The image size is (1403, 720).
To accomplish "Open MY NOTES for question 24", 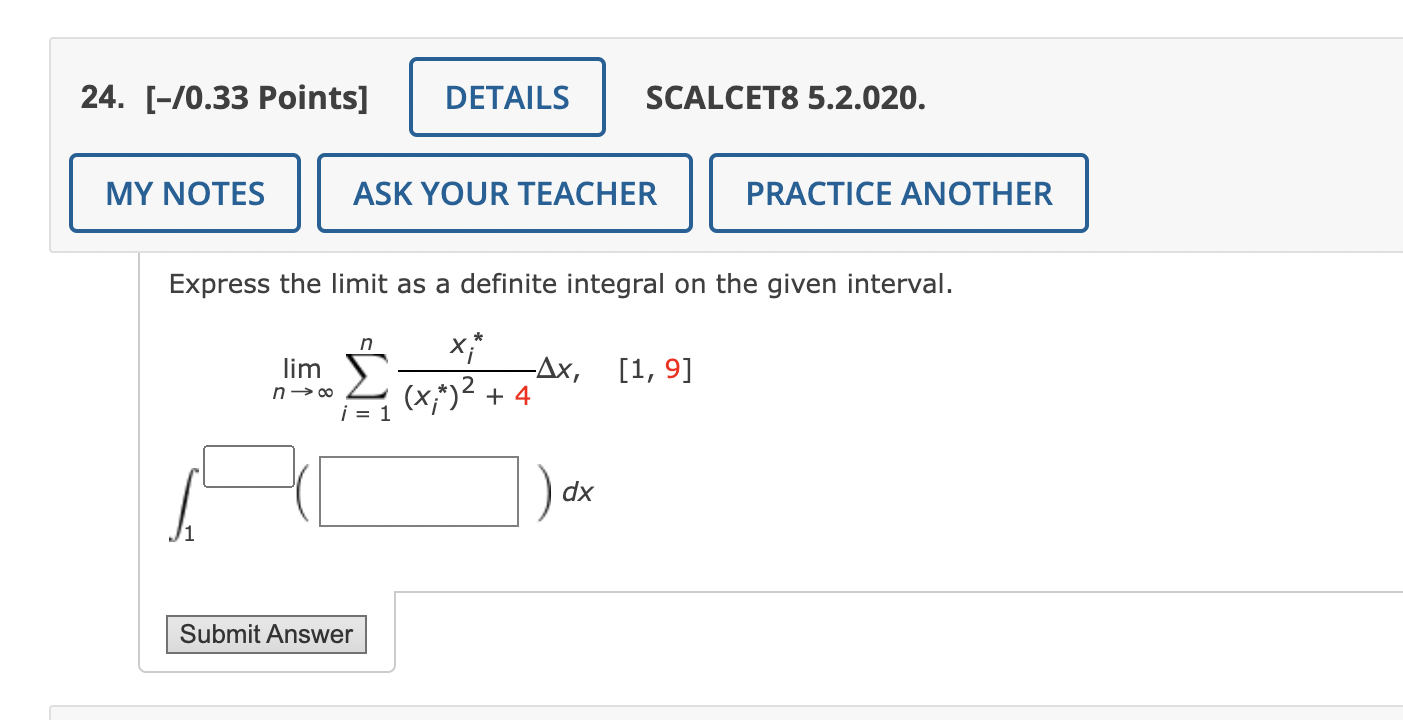I will point(185,193).
